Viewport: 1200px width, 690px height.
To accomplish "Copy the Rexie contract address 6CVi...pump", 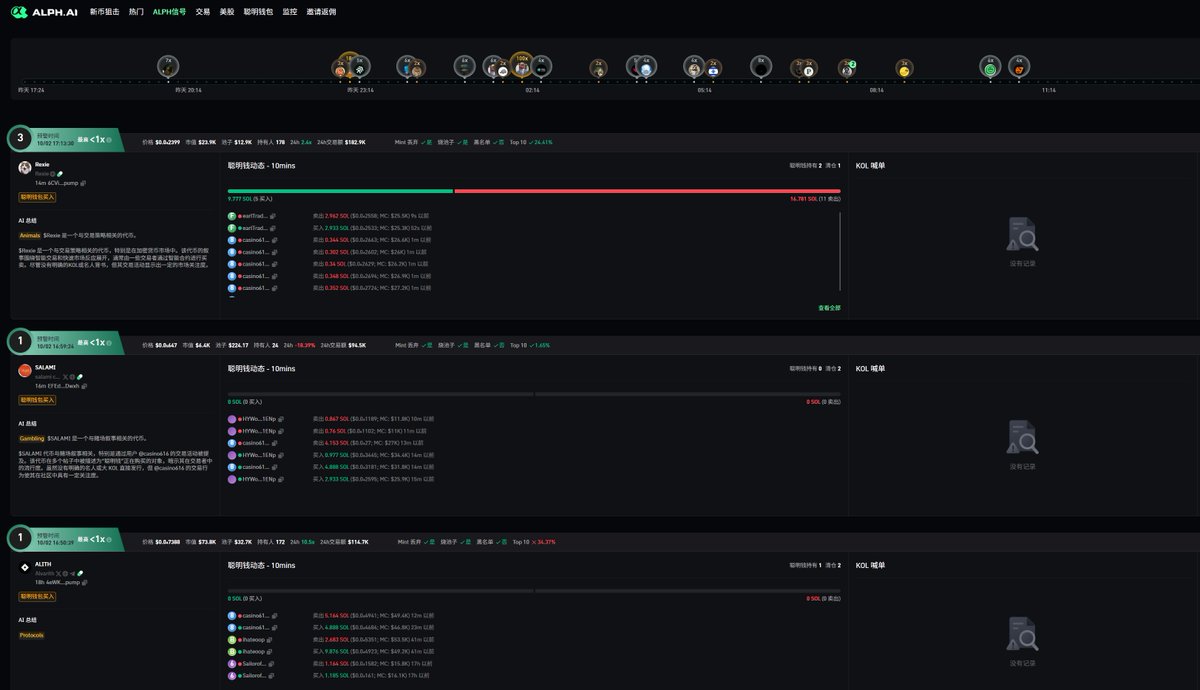I will (x=83, y=183).
